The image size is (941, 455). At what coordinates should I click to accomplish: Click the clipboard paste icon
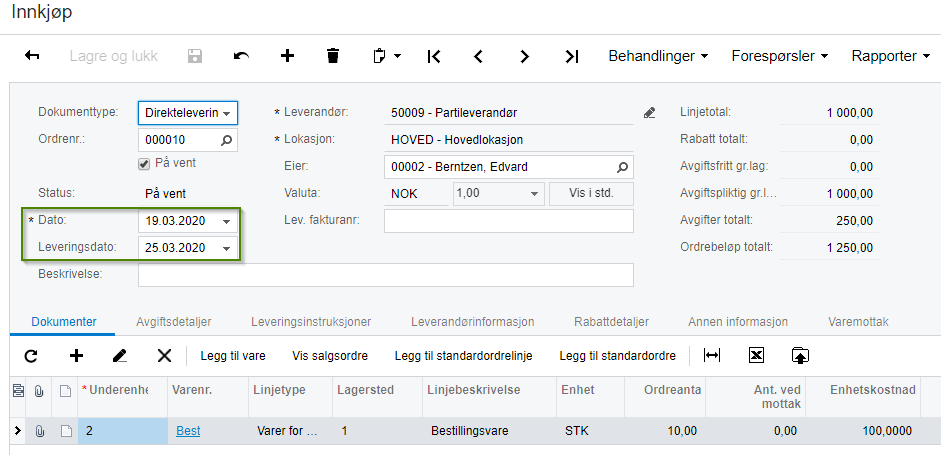379,56
